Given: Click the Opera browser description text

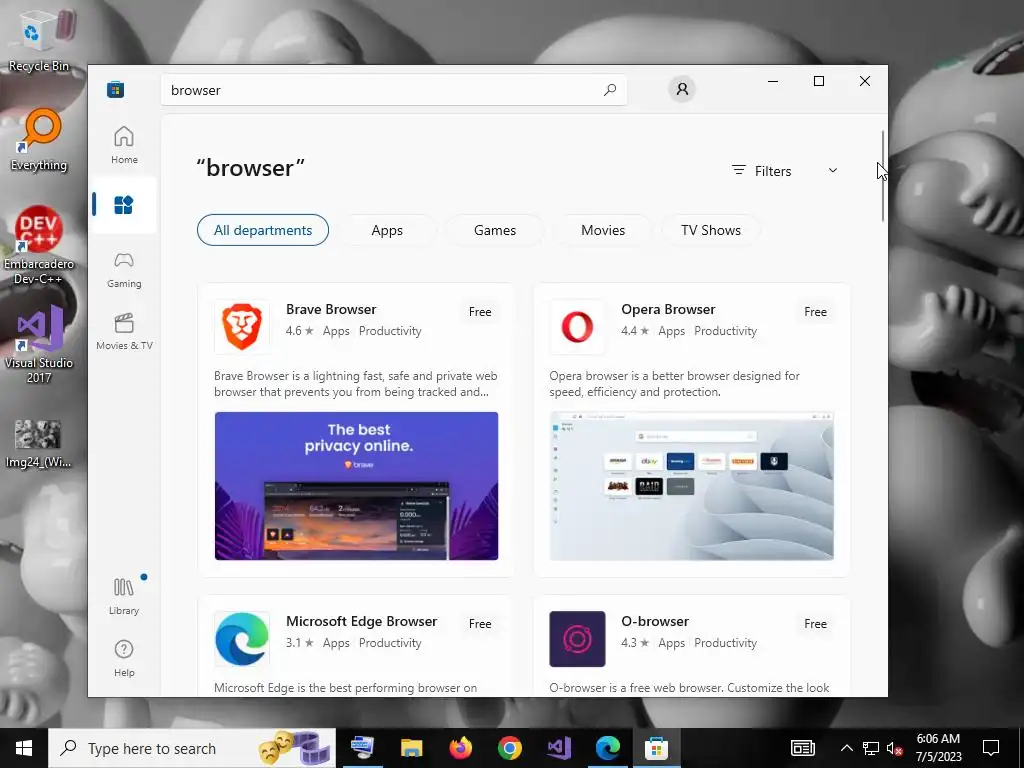Looking at the screenshot, I should click(675, 384).
